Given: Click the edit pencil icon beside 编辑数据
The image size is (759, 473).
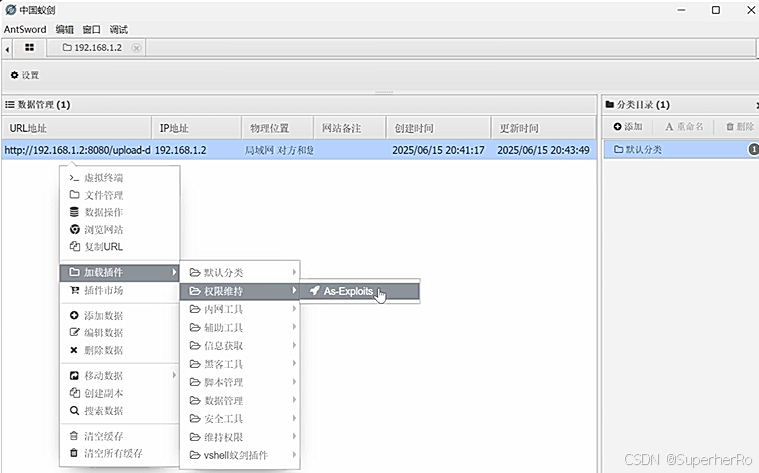Looking at the screenshot, I should point(74,333).
